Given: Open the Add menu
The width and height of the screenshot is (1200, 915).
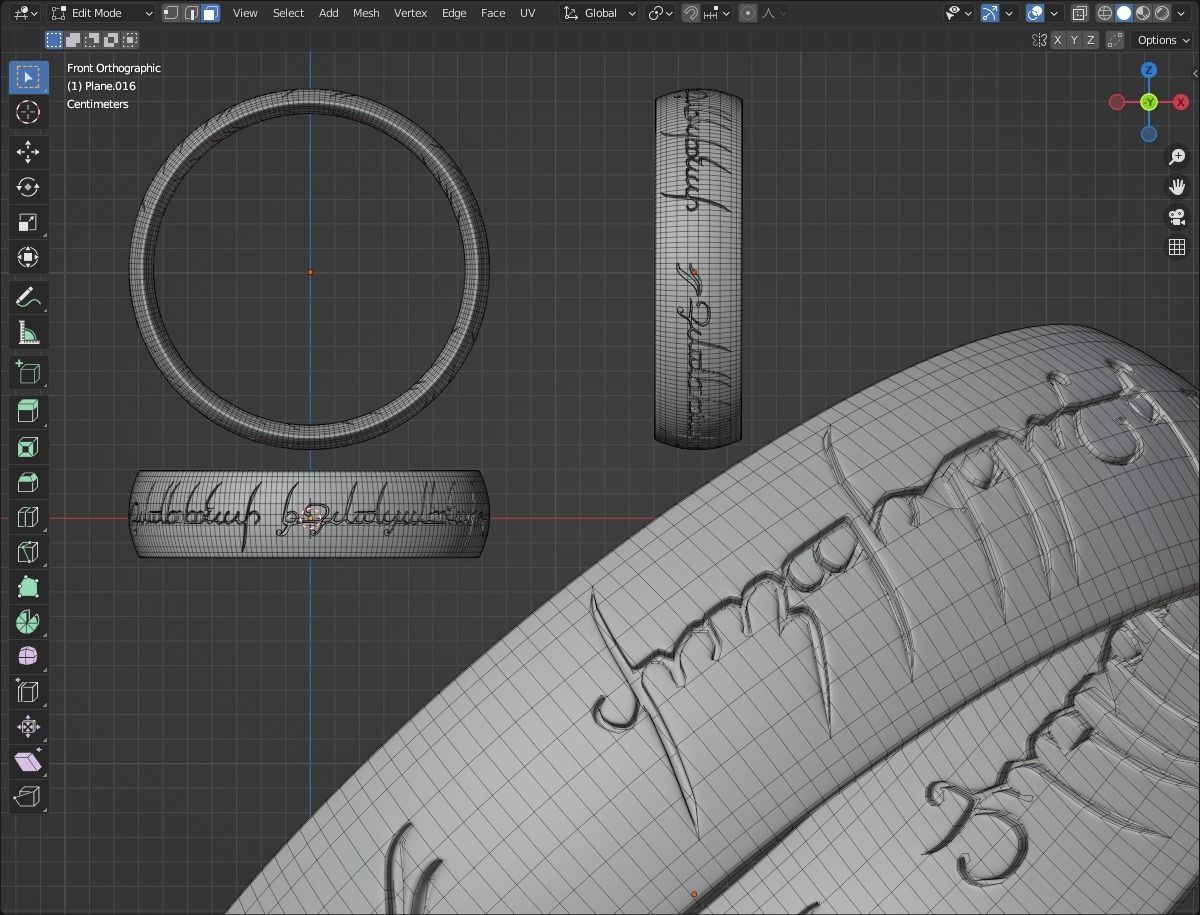Looking at the screenshot, I should coord(328,13).
